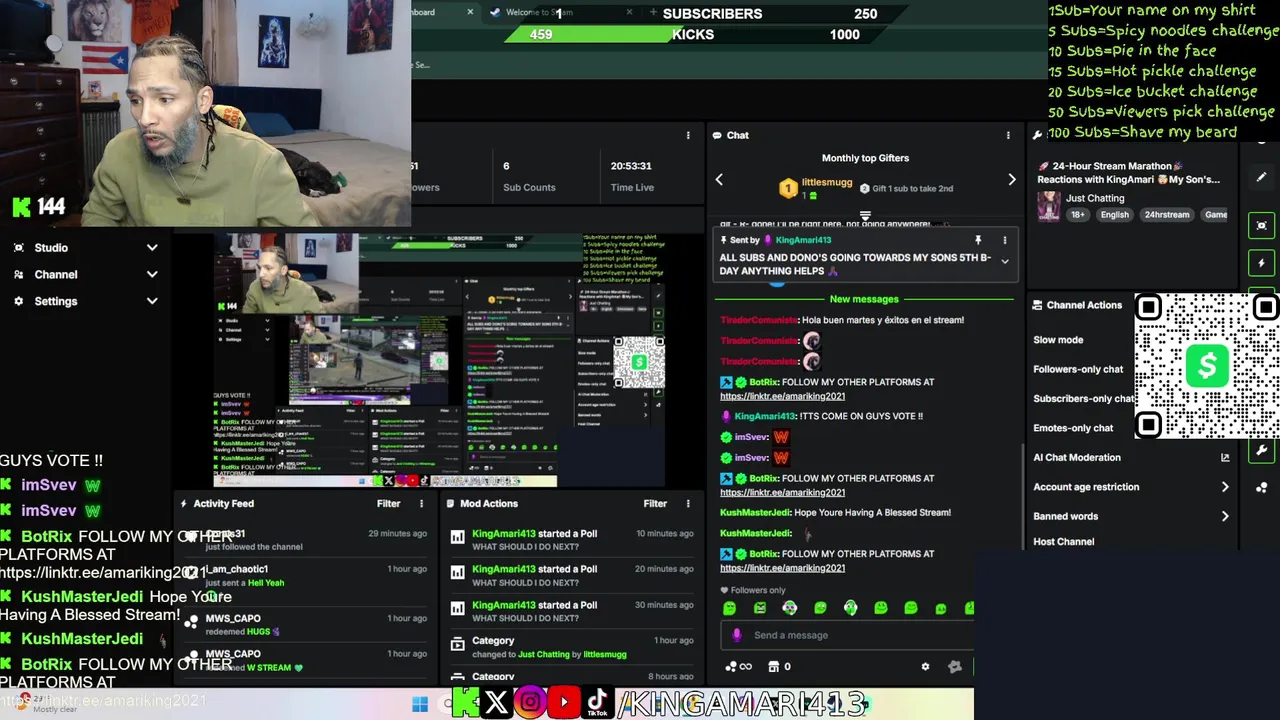This screenshot has width=1280, height=720.
Task: Click MWS_CAPO redeemed W STREAM activity entry
Action: point(305,660)
